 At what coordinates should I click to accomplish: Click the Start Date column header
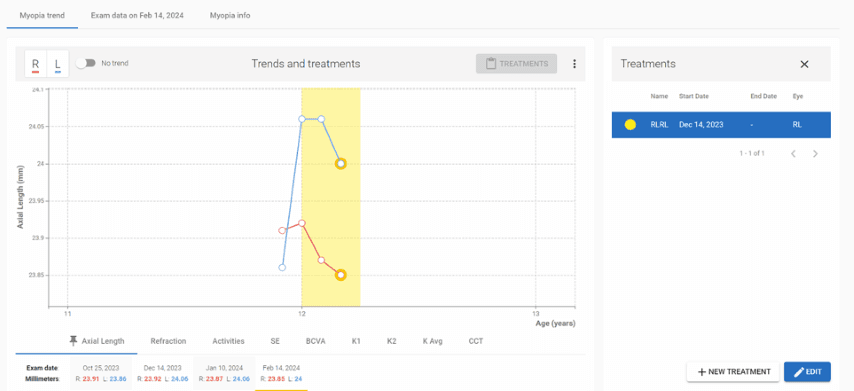[x=693, y=96]
